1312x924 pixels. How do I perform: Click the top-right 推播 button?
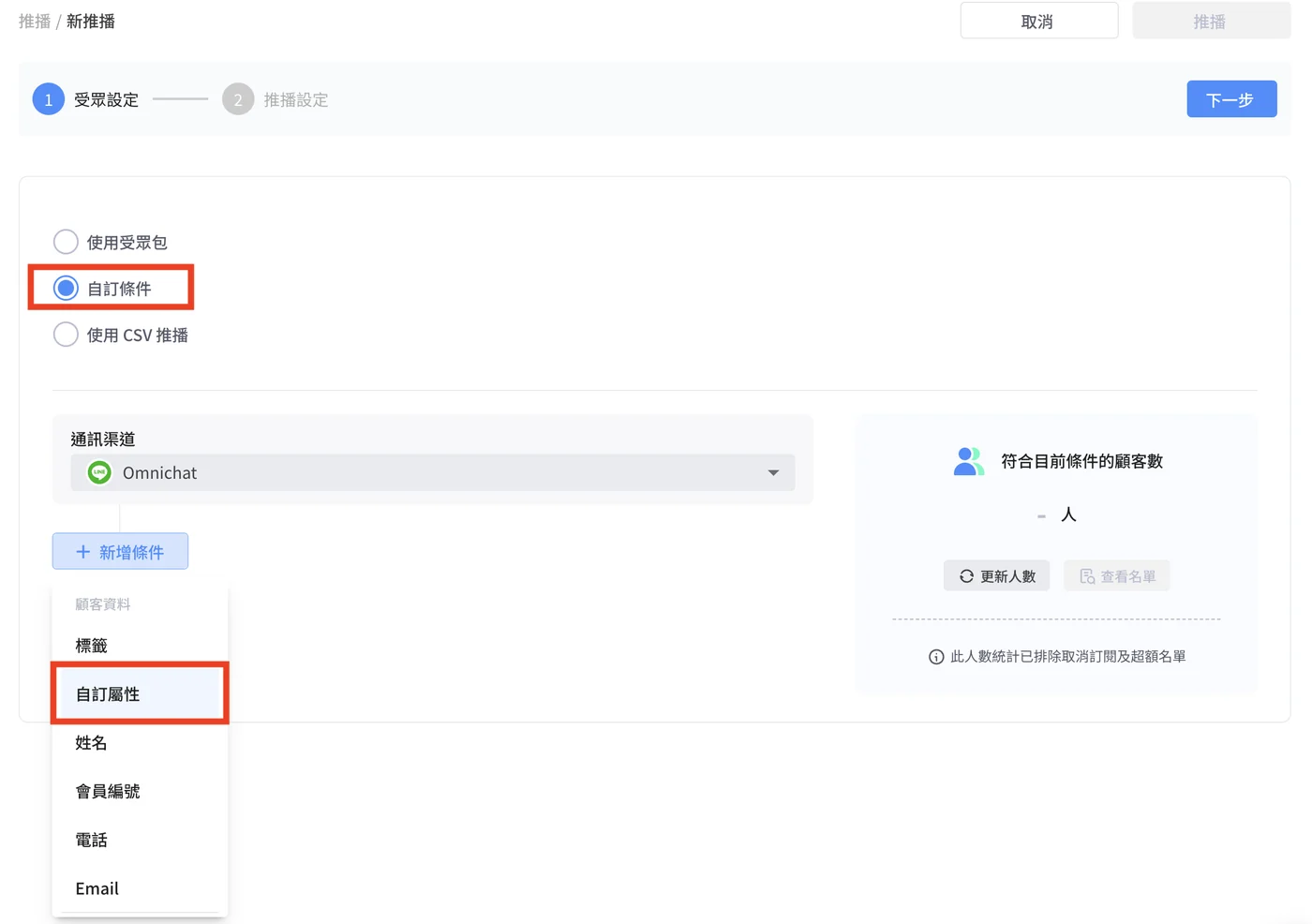1212,21
